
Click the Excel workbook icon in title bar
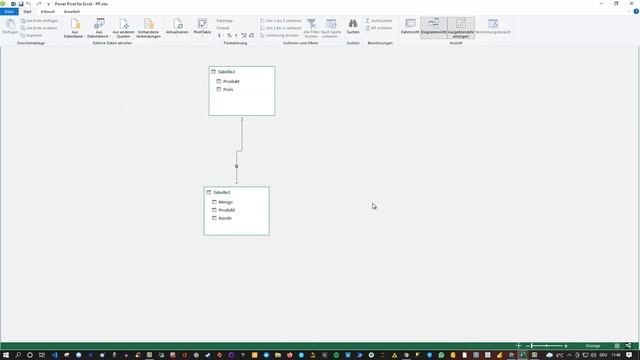pos(13,4)
